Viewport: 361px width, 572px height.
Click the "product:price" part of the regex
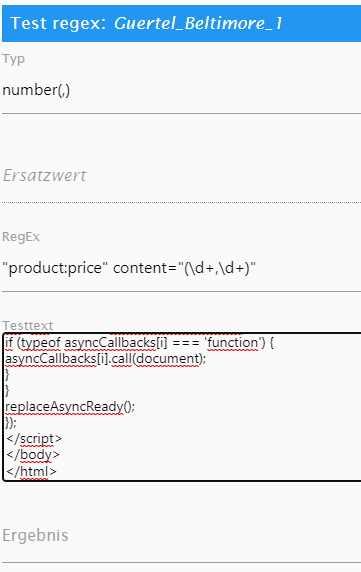point(55,268)
